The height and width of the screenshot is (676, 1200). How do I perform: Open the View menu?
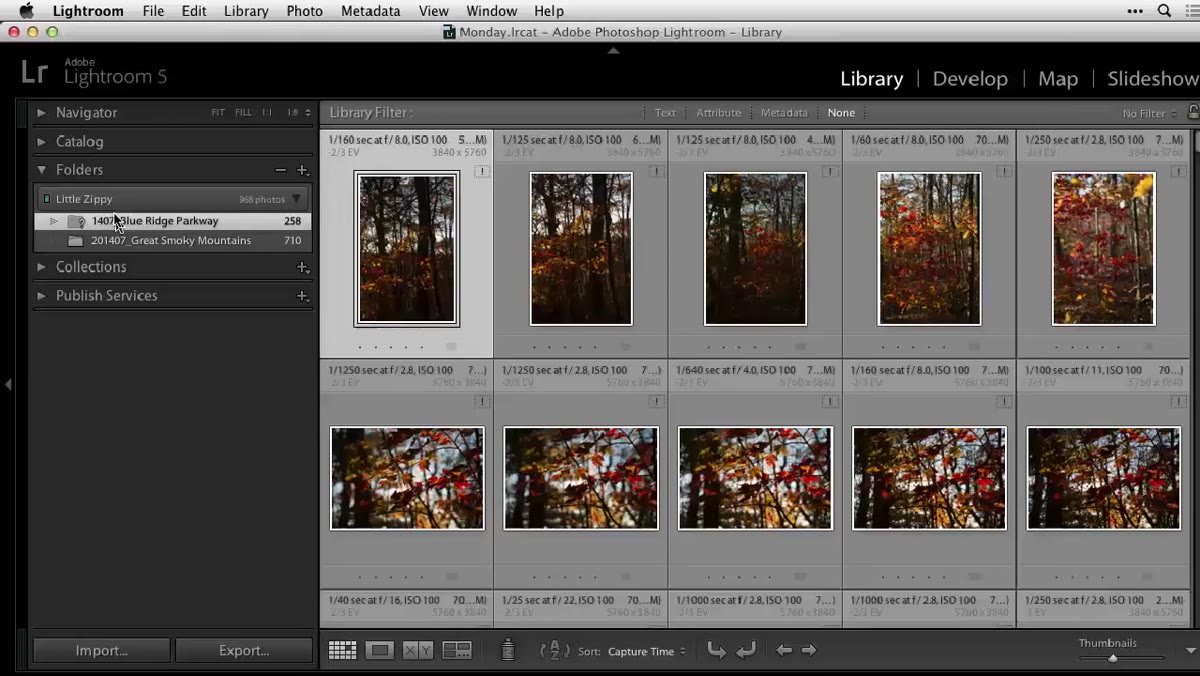[433, 11]
